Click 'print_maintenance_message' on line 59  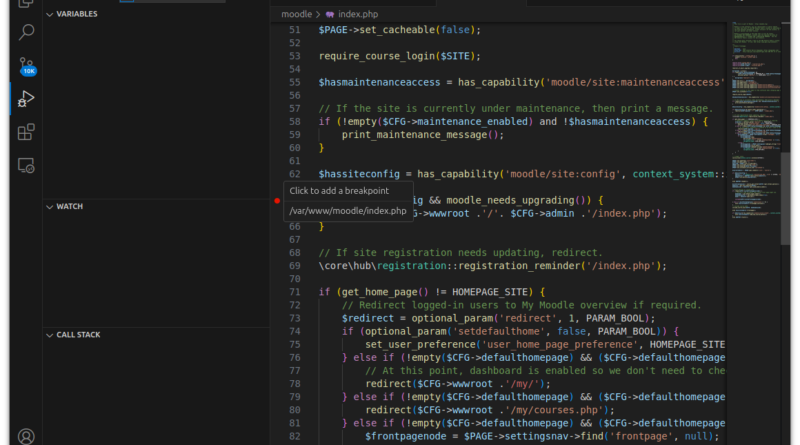tap(415, 135)
